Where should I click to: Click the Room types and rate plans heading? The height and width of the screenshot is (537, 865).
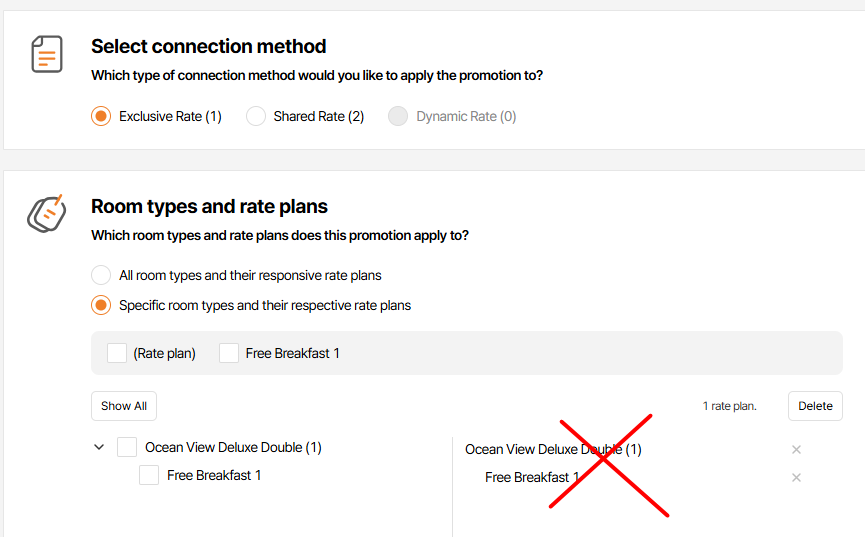209,206
